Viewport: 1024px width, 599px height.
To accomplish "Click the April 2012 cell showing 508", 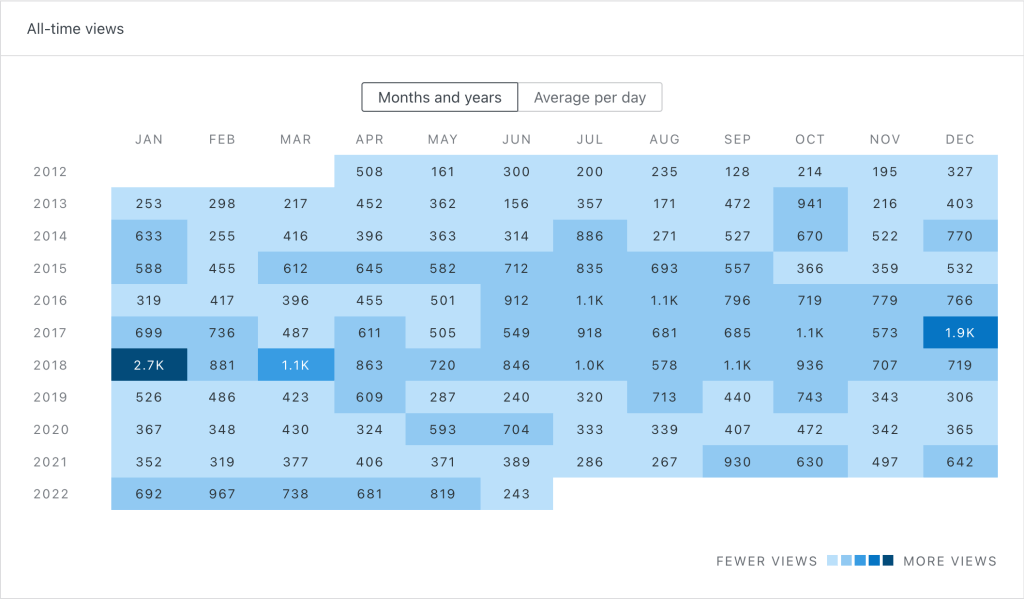I will [370, 172].
